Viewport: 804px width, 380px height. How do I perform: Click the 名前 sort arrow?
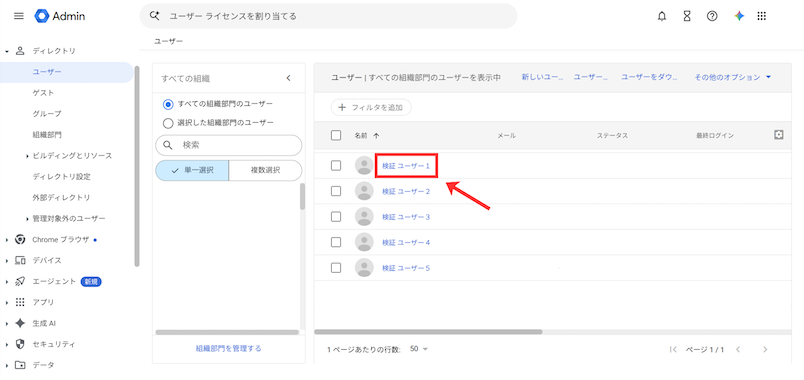click(376, 136)
